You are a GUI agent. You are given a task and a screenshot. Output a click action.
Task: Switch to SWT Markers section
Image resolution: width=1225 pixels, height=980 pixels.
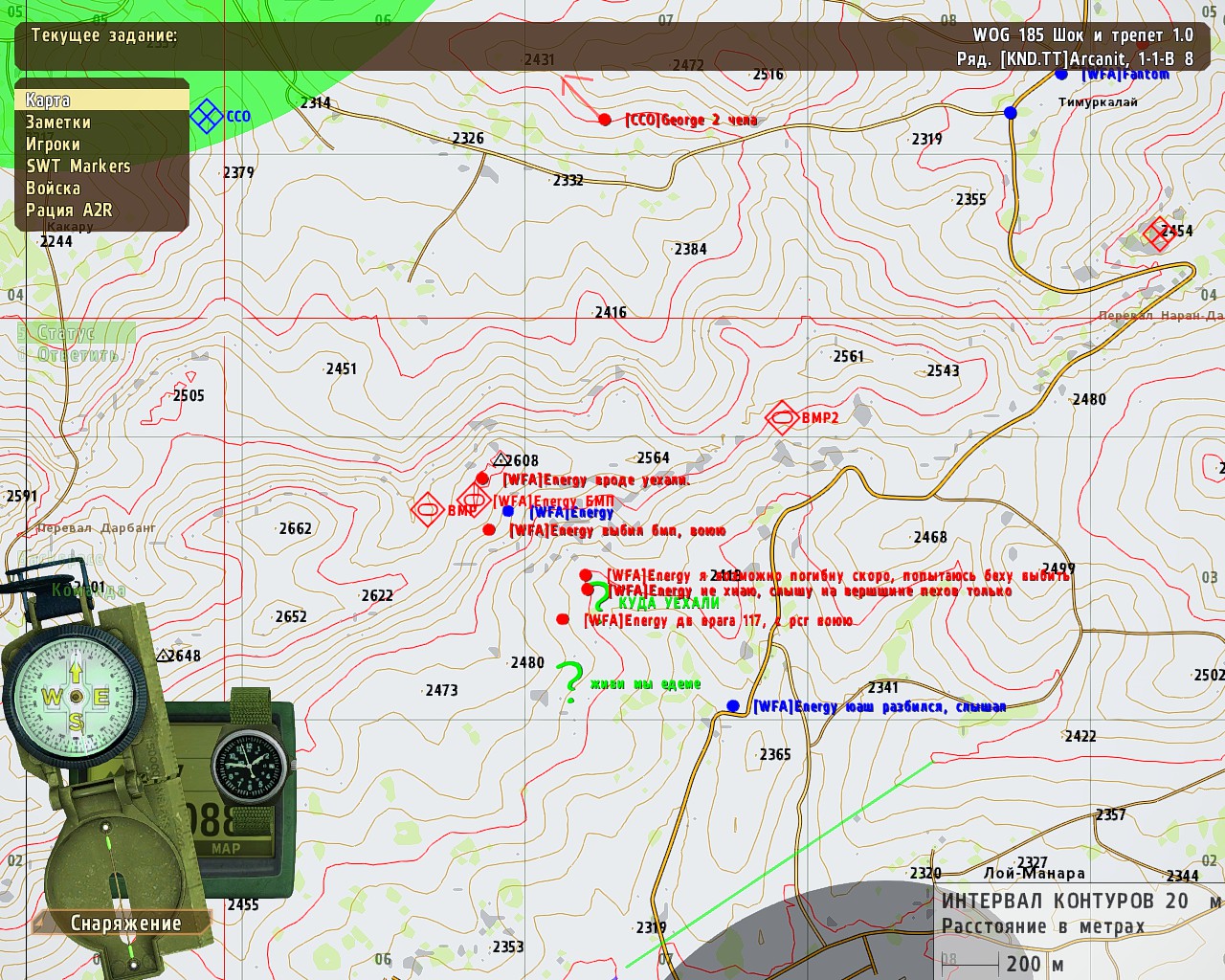click(x=78, y=167)
